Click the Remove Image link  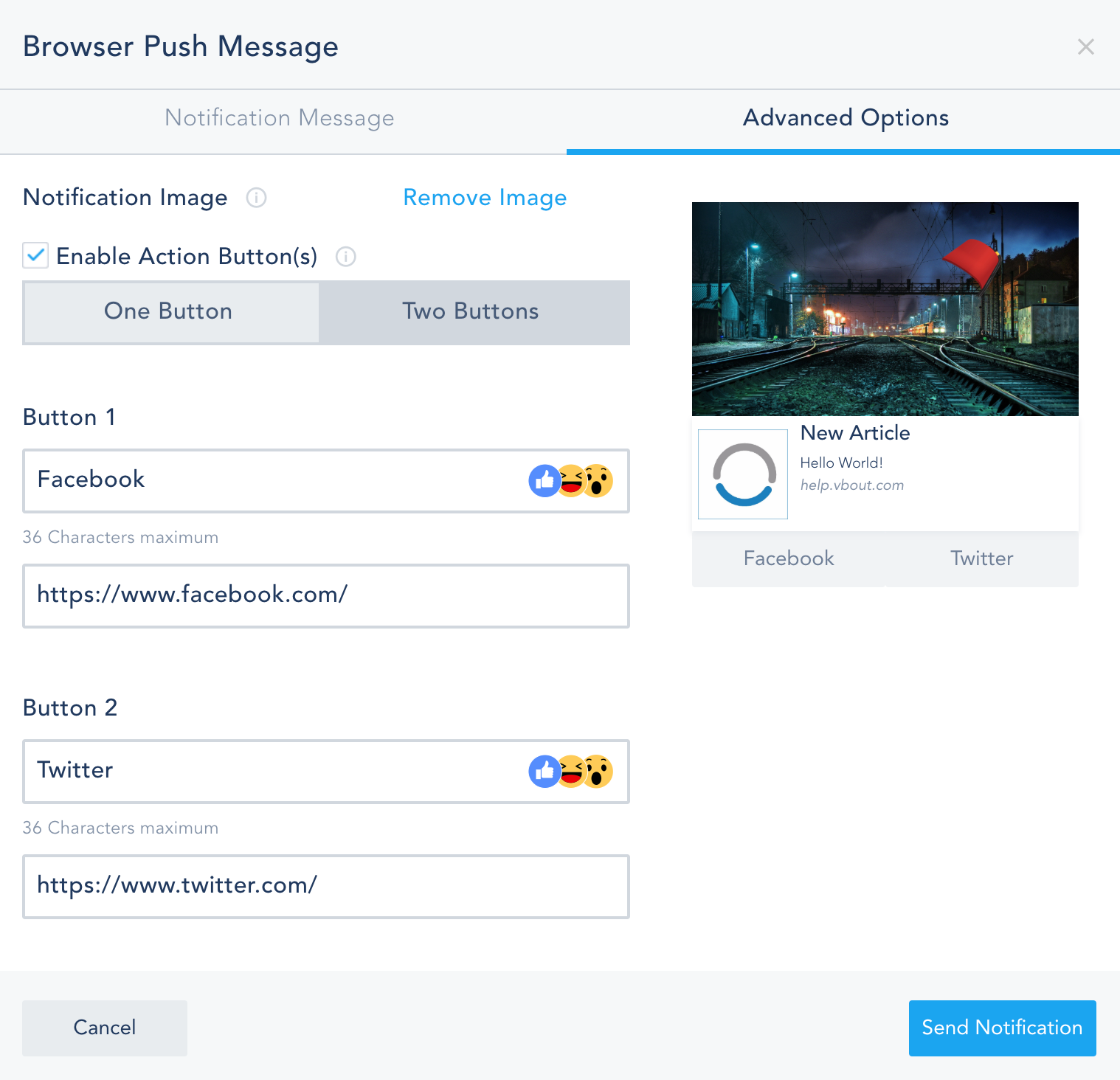(485, 198)
